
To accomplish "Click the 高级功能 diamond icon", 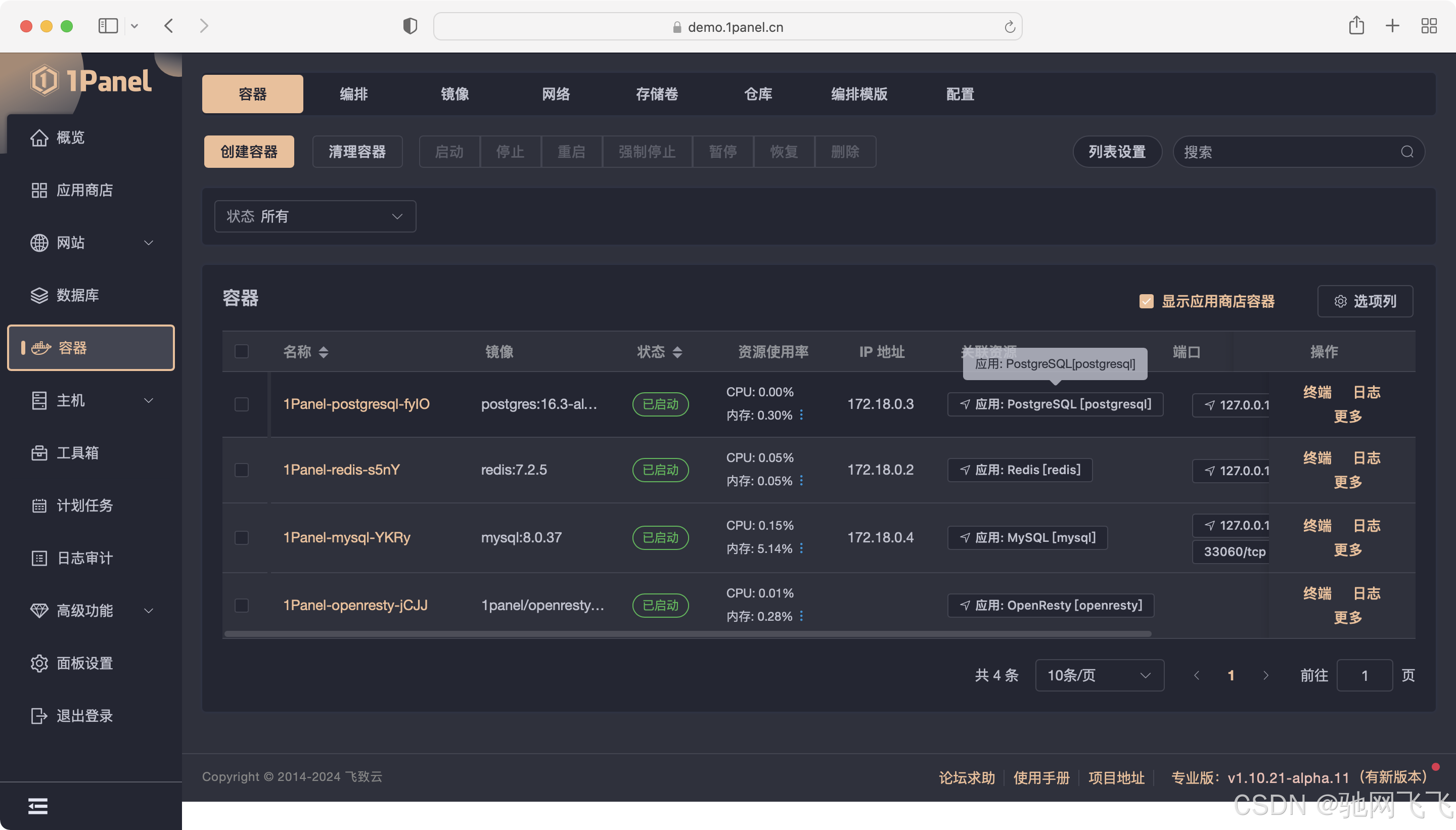I will coord(39,611).
